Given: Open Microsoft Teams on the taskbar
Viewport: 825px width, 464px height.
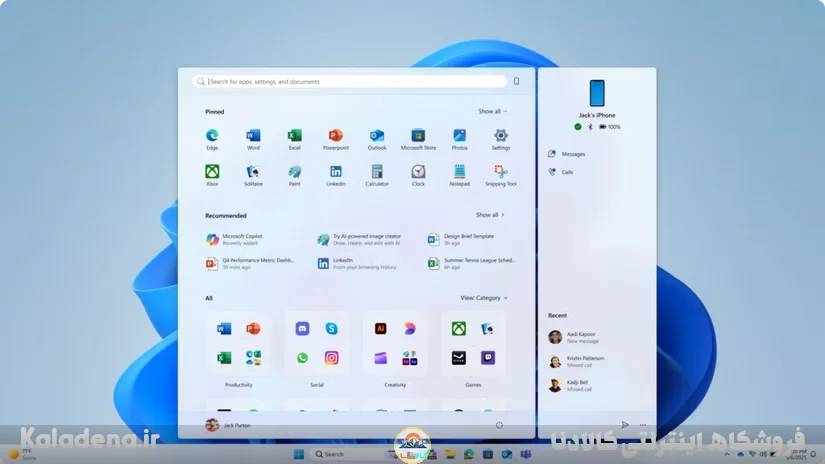Looking at the screenshot, I should pos(526,454).
